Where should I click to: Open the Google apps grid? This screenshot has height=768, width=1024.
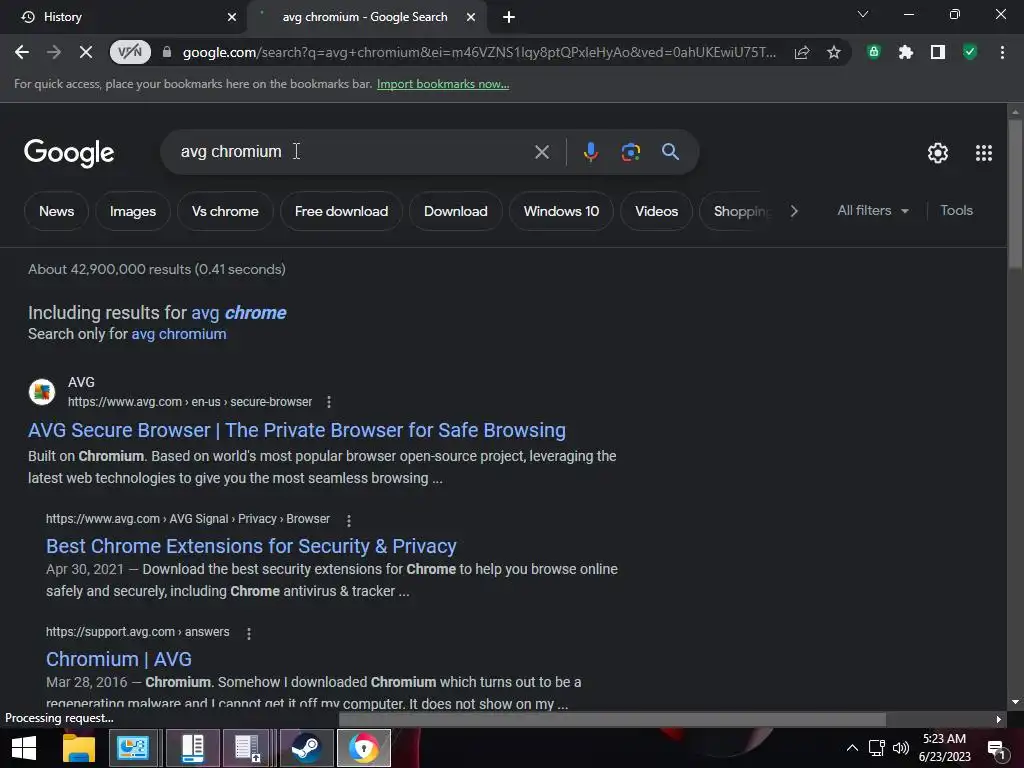point(984,153)
